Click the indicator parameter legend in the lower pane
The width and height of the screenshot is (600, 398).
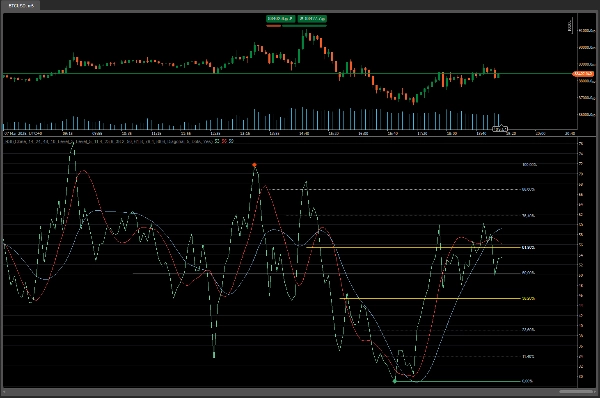109,141
